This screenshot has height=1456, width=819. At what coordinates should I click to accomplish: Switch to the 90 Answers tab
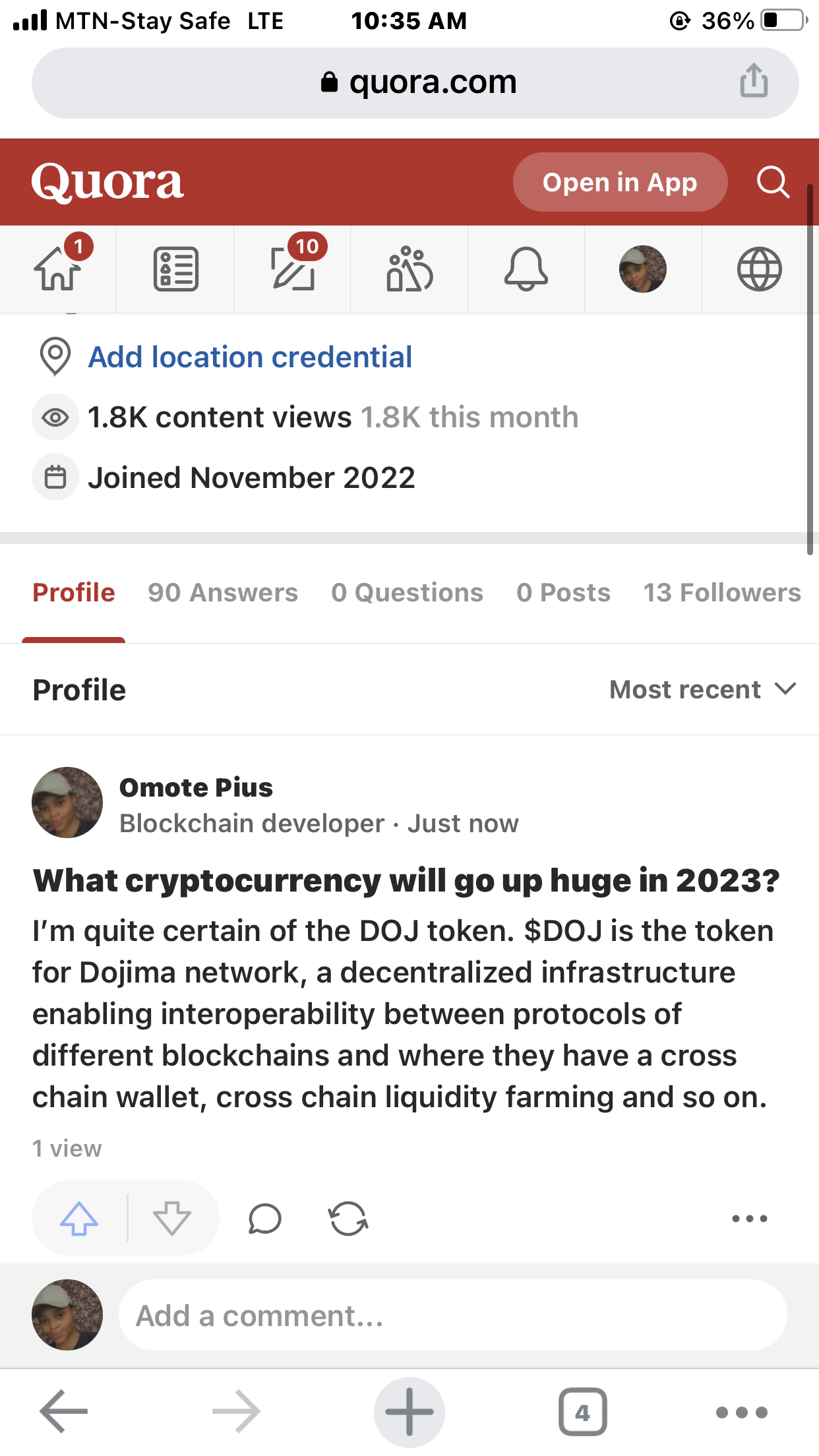(223, 593)
